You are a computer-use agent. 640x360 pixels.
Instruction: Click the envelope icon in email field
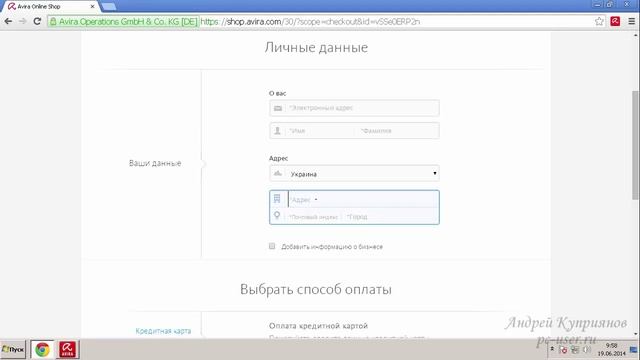click(x=278, y=108)
